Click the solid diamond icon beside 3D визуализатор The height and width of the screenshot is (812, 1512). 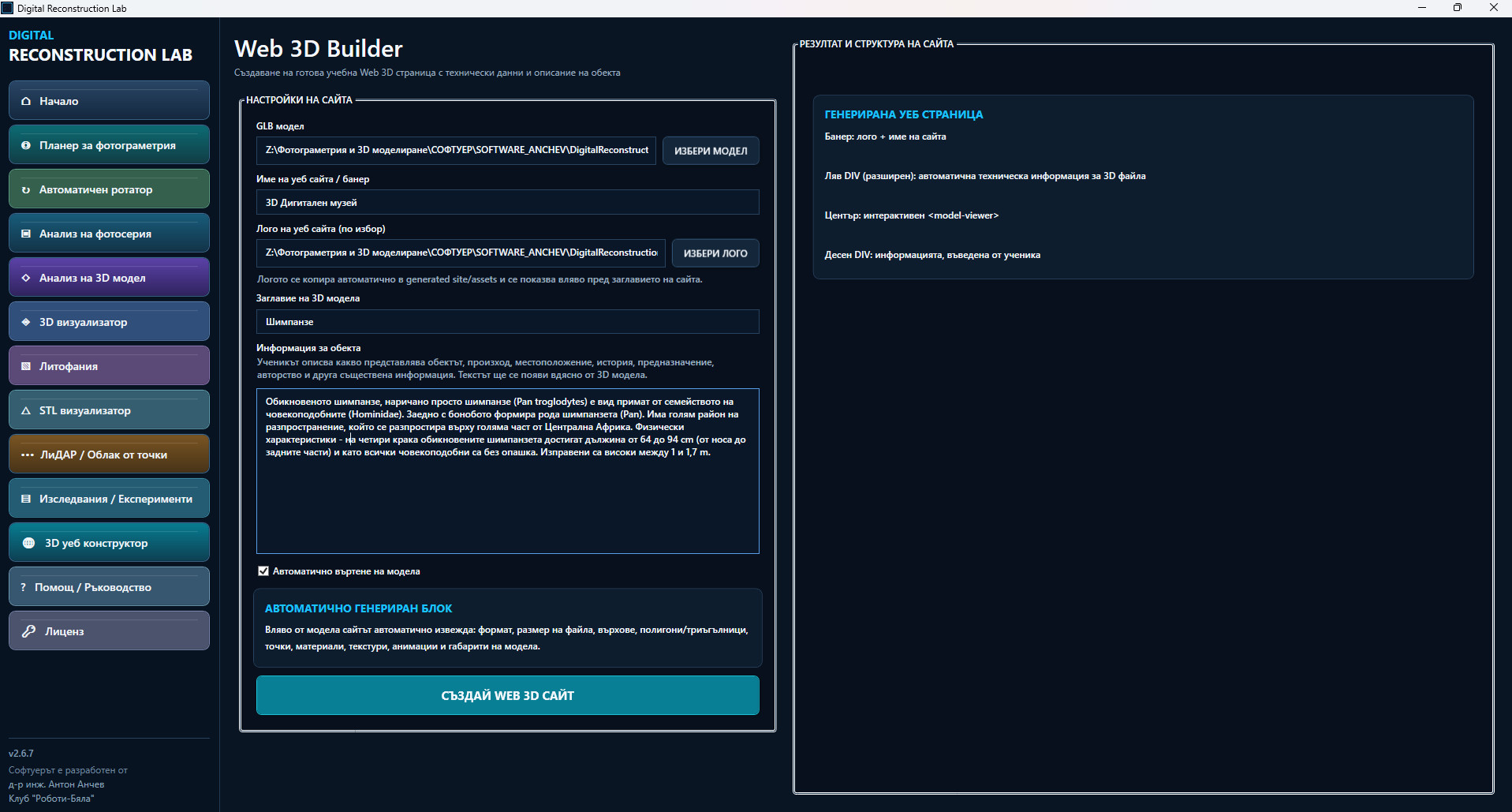click(26, 322)
